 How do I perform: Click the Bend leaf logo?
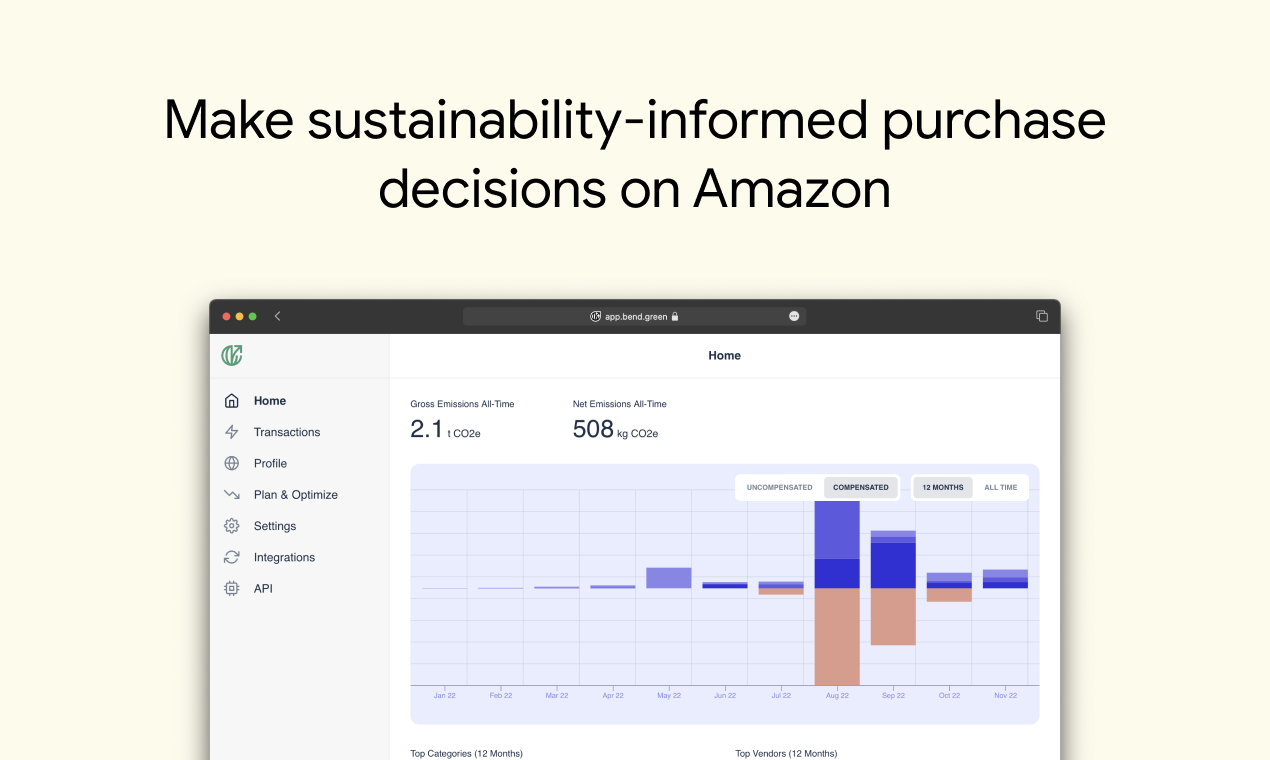click(231, 355)
